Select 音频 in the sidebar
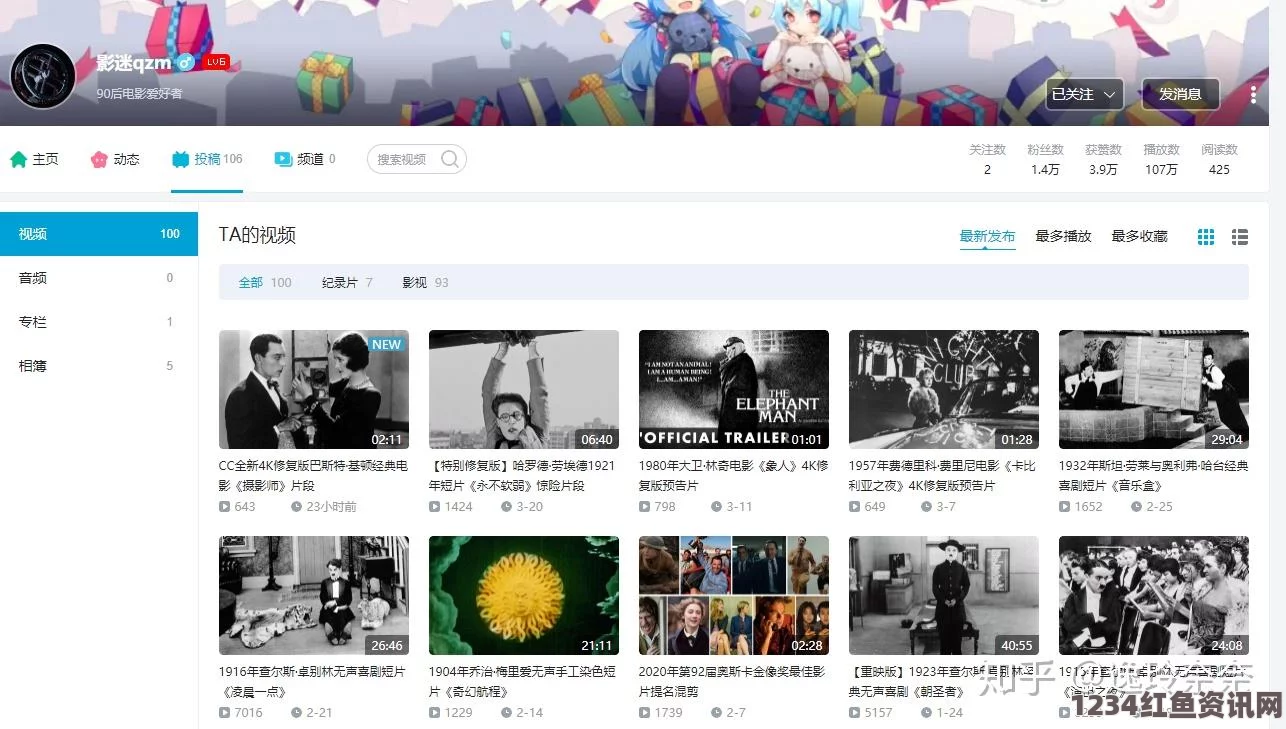 [99, 278]
